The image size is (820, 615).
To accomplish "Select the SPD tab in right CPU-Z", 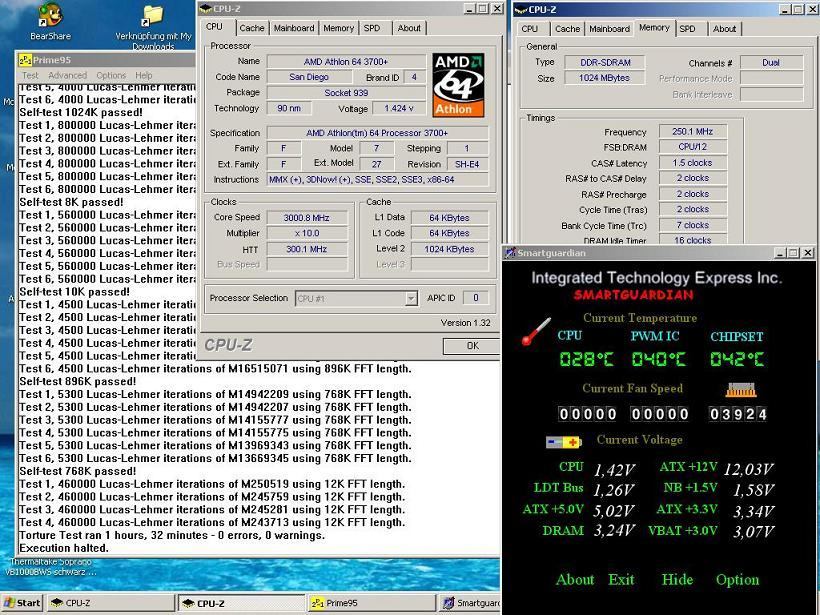I will [x=687, y=29].
